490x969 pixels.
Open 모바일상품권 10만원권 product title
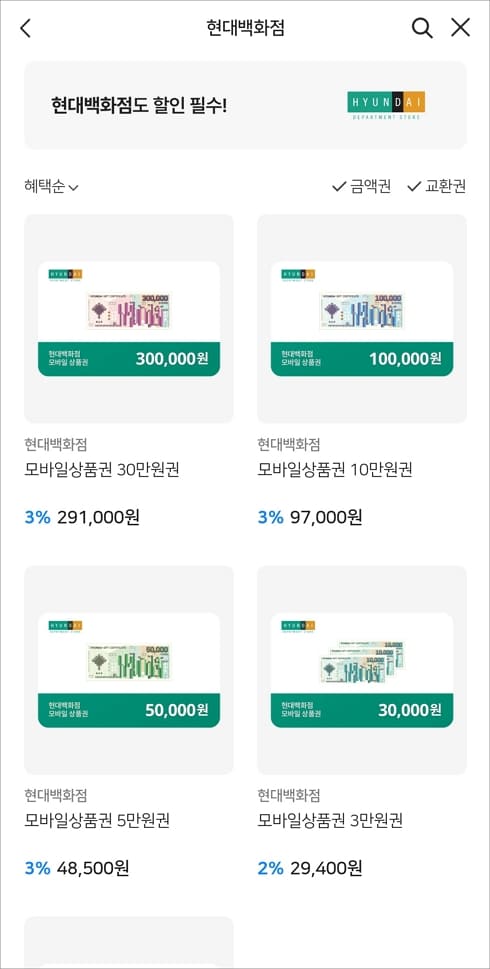(x=335, y=471)
